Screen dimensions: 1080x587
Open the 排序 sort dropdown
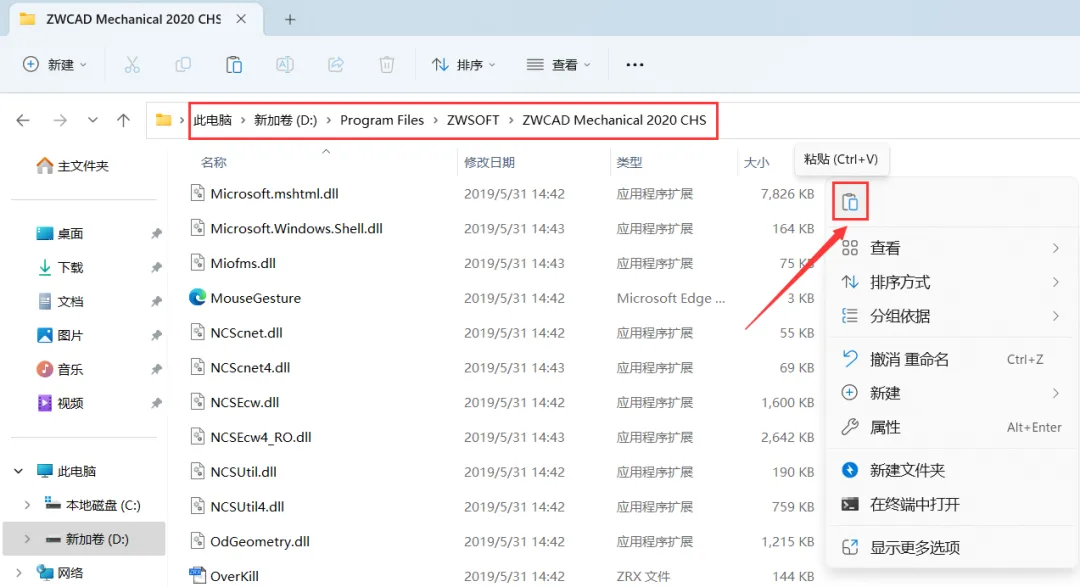[x=464, y=65]
